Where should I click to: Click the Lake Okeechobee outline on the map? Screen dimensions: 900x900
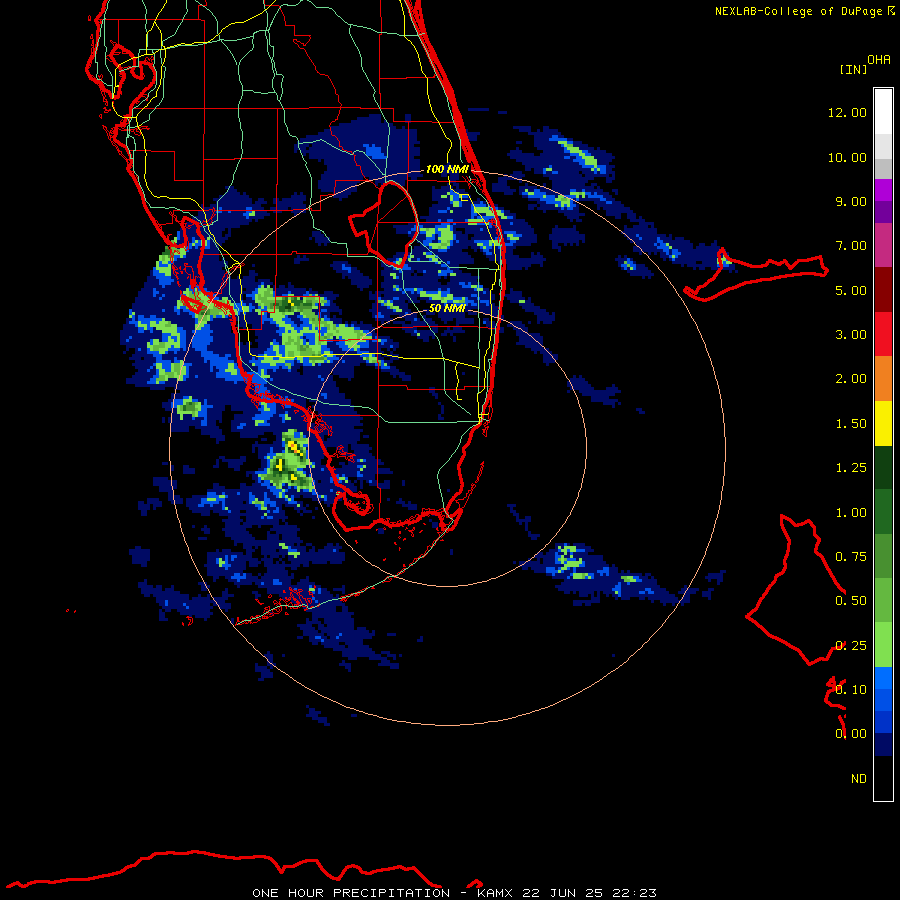pos(383,224)
